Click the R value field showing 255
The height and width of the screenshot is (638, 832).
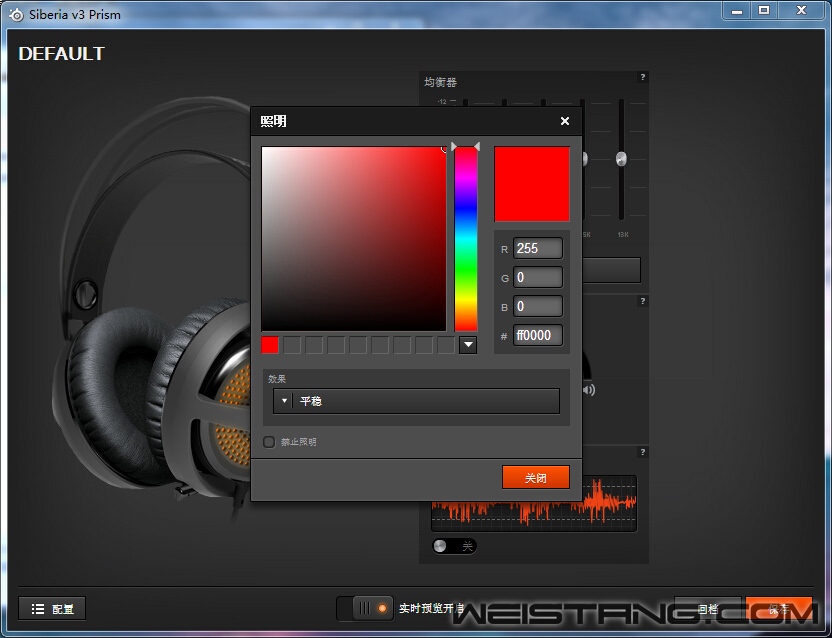point(538,248)
